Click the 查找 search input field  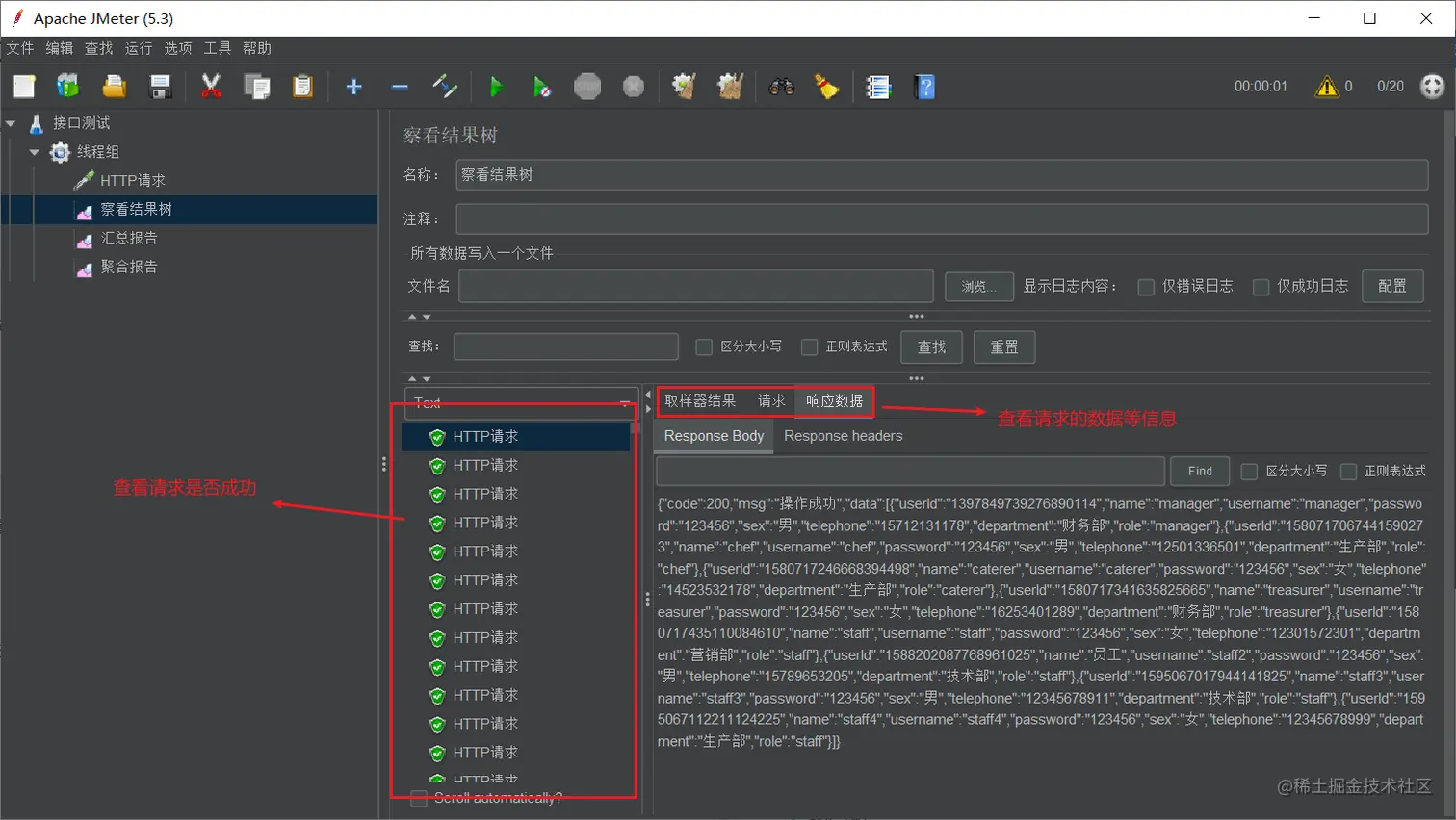(x=566, y=346)
